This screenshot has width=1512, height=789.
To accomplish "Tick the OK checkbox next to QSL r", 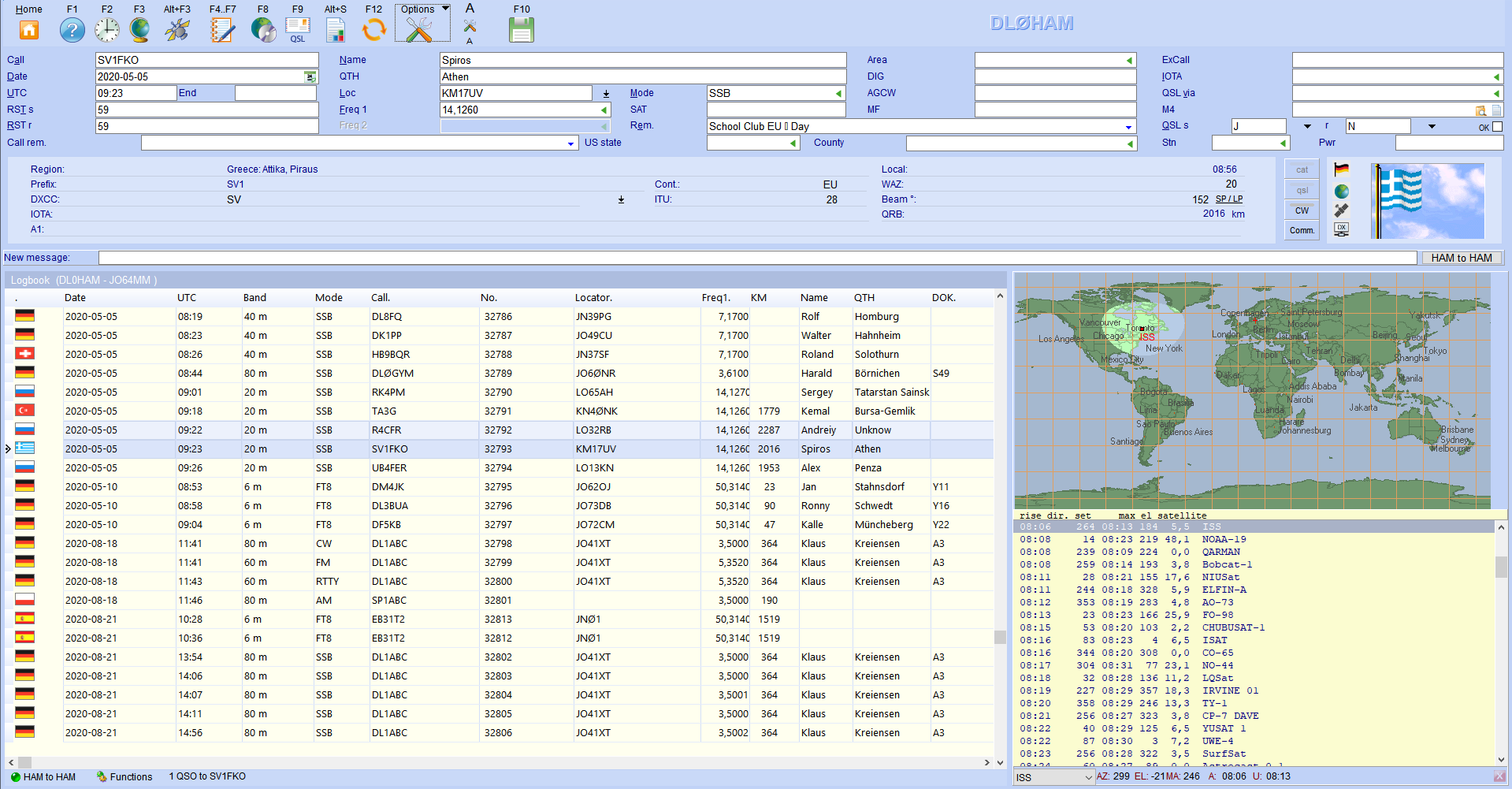I will click(1498, 126).
